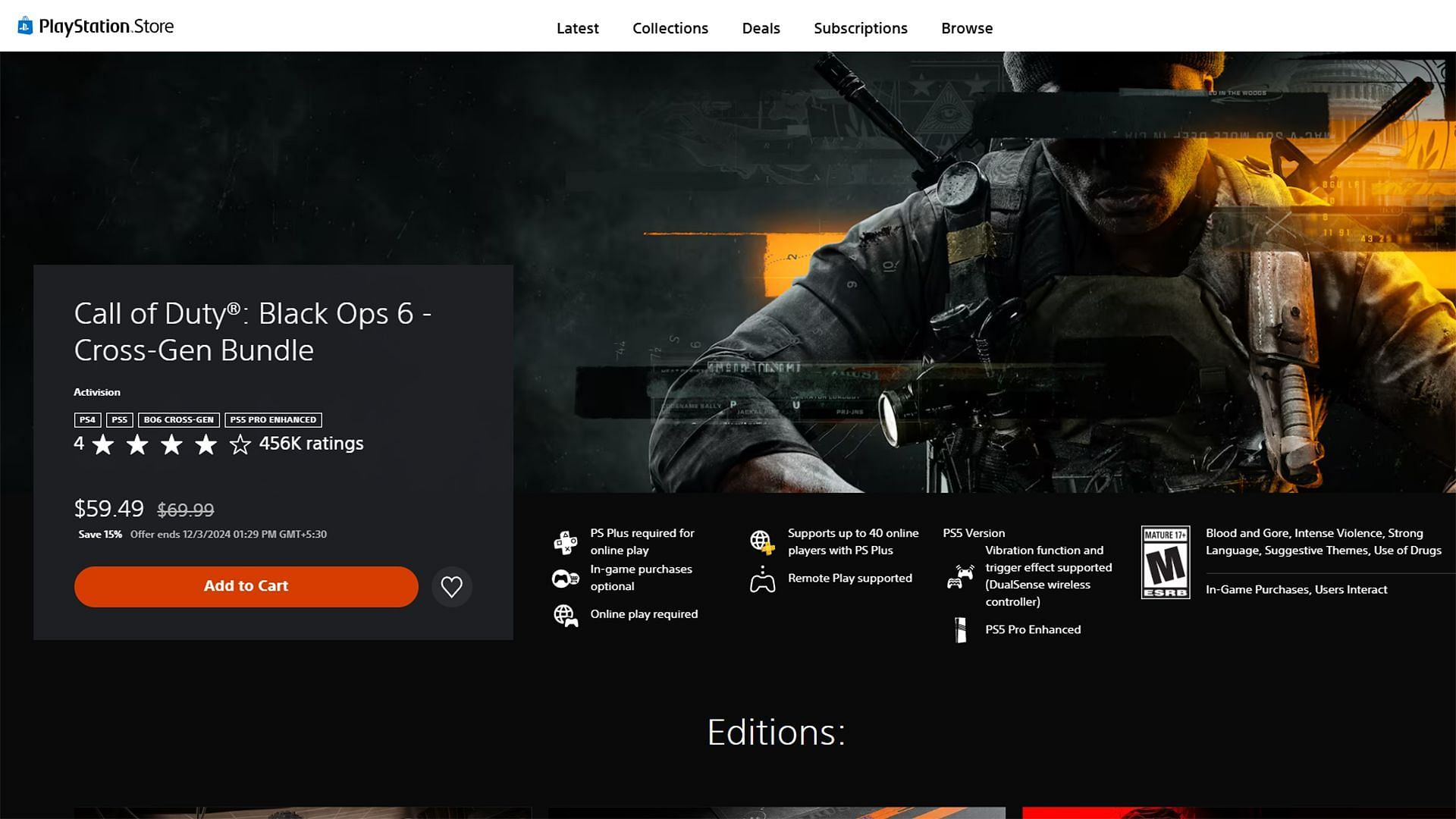Click 'PS Plus required for online play' text
Viewport: 1456px width, 819px height.
coord(642,541)
